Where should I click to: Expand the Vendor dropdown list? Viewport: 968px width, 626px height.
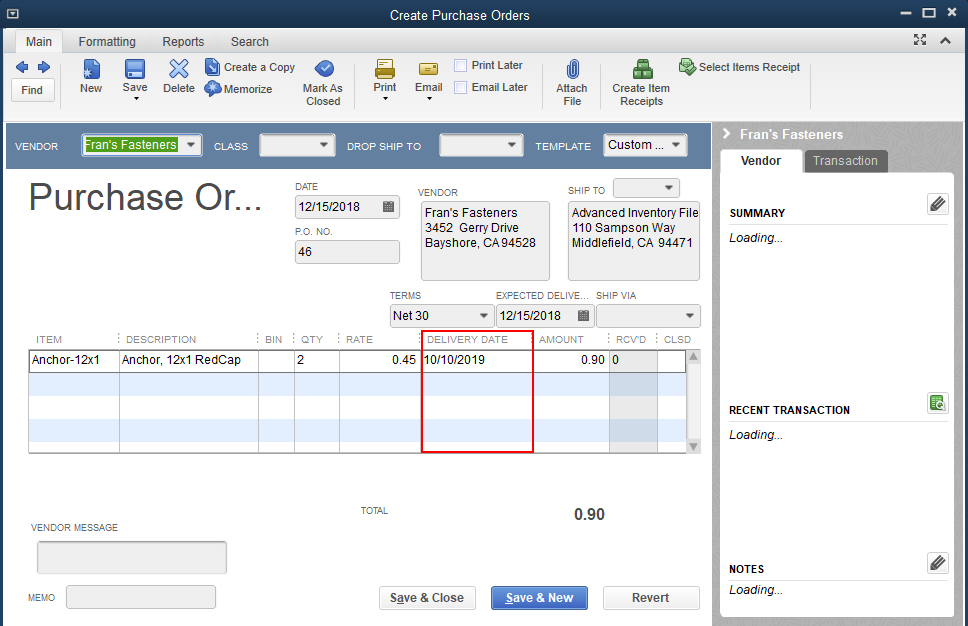pyautogui.click(x=192, y=145)
